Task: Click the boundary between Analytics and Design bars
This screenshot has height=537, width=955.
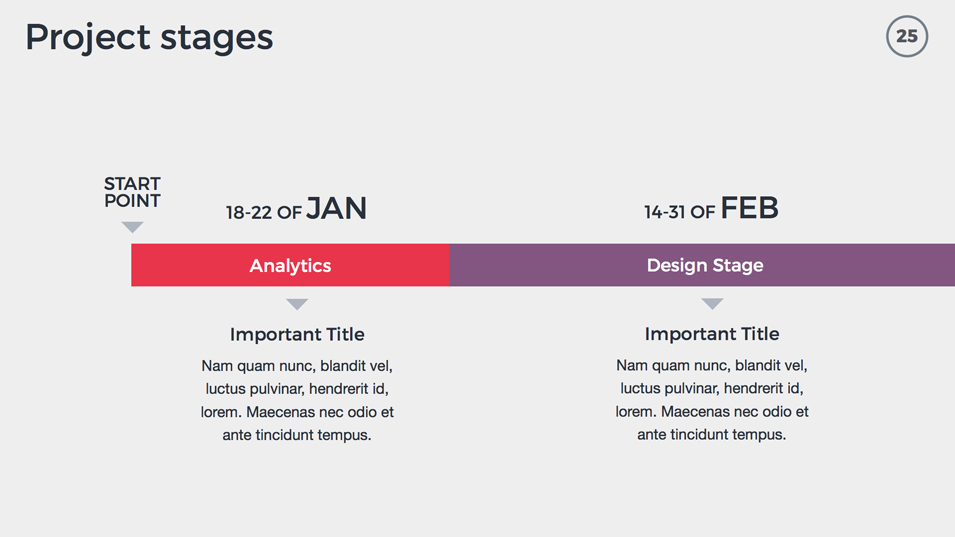Action: tap(449, 265)
